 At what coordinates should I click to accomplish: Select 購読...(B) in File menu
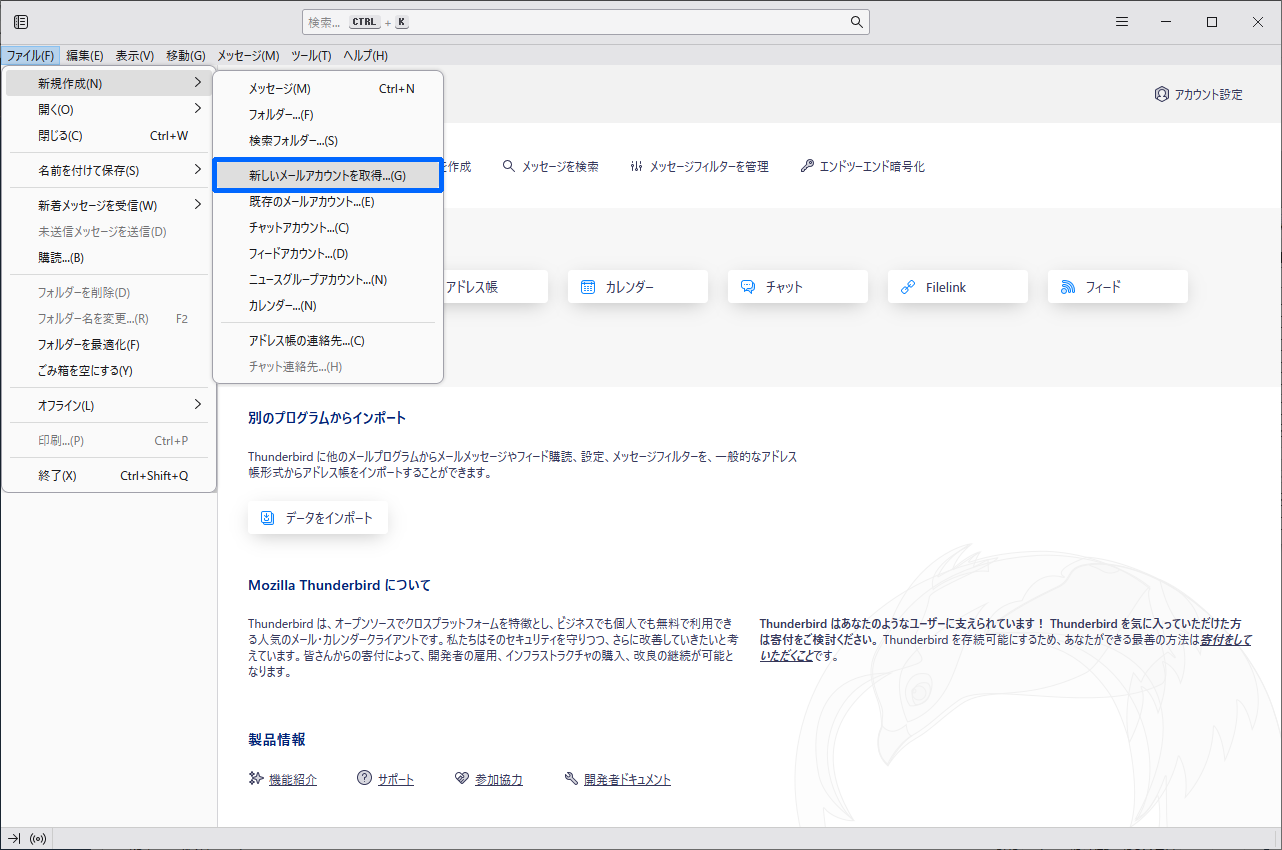click(x=111, y=258)
